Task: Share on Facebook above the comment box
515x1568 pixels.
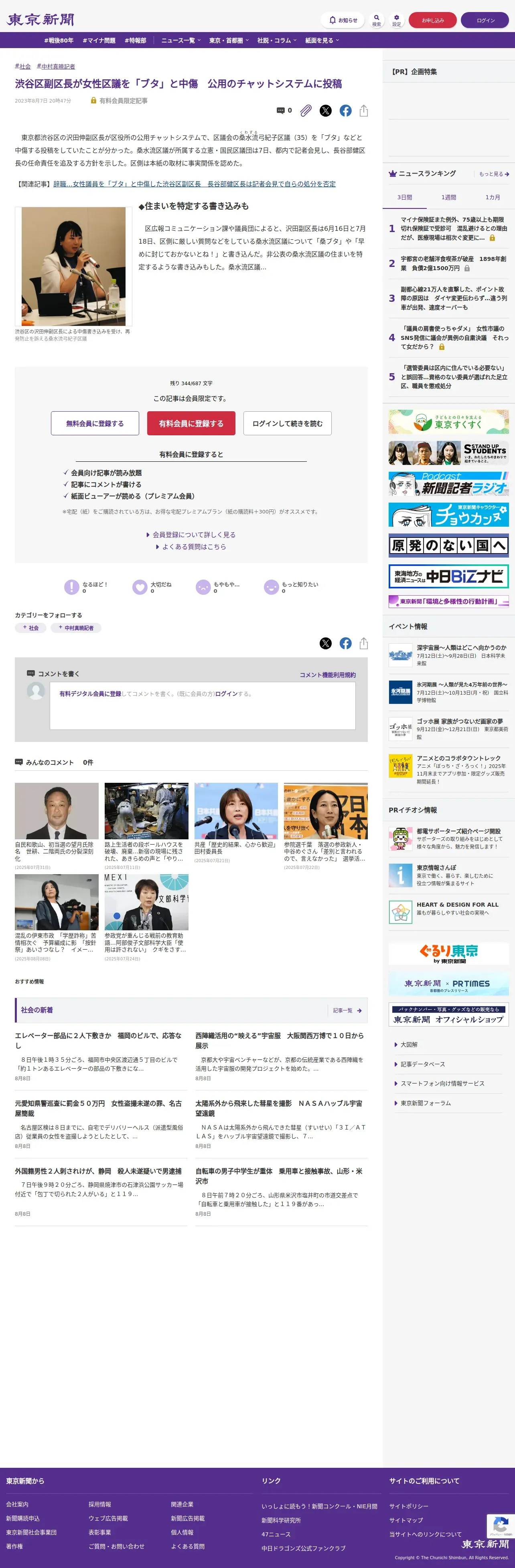Action: point(346,643)
